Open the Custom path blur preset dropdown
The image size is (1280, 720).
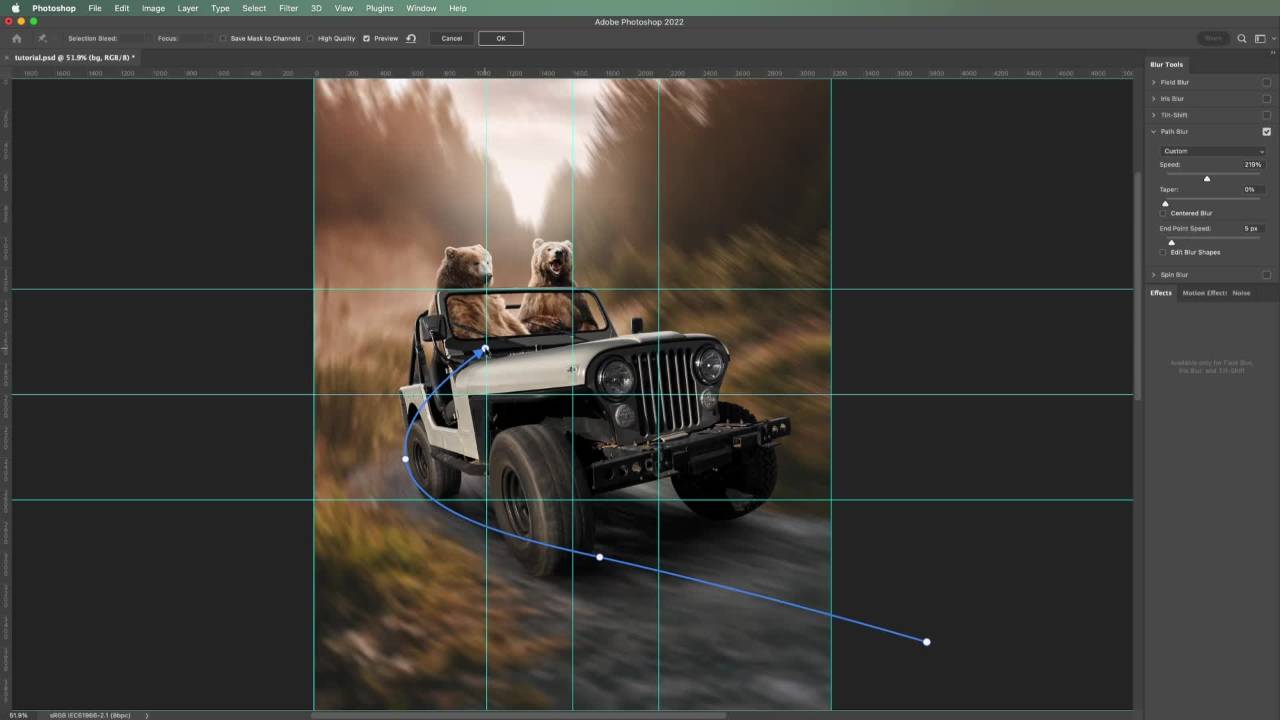point(1212,151)
